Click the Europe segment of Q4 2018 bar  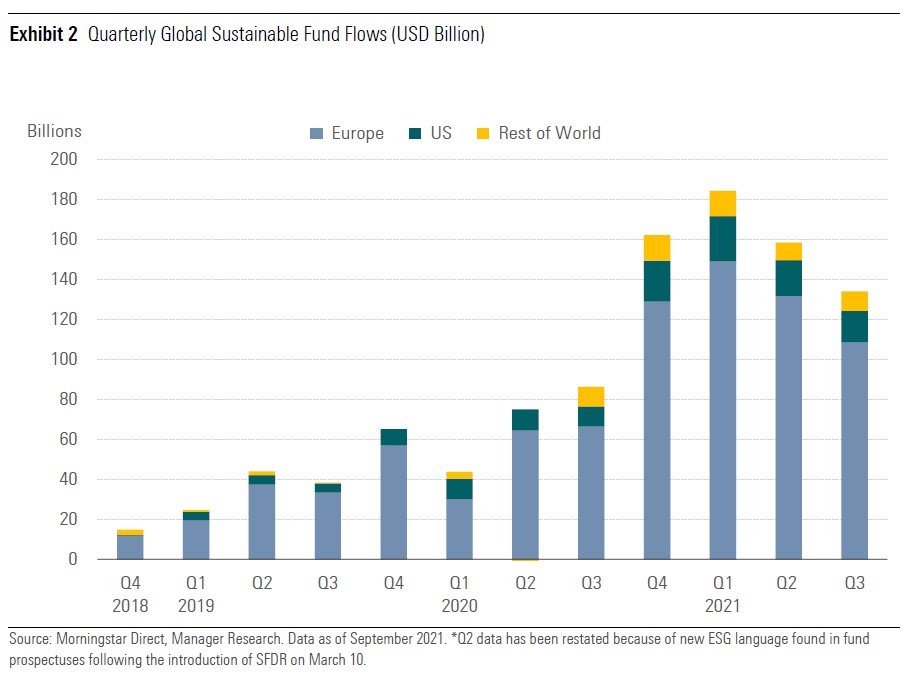click(130, 547)
